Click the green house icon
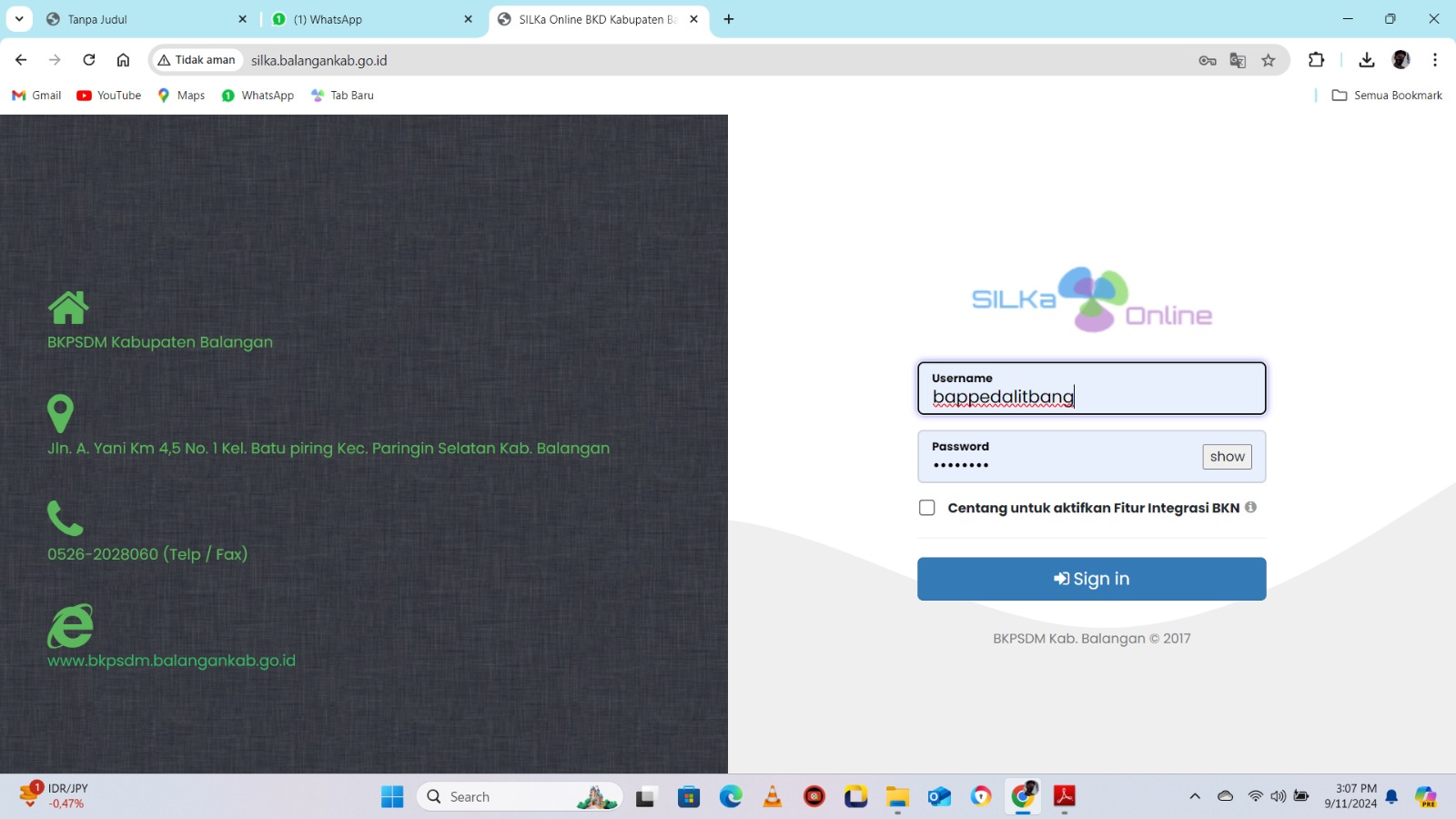Viewport: 1456px width, 819px height. [68, 308]
